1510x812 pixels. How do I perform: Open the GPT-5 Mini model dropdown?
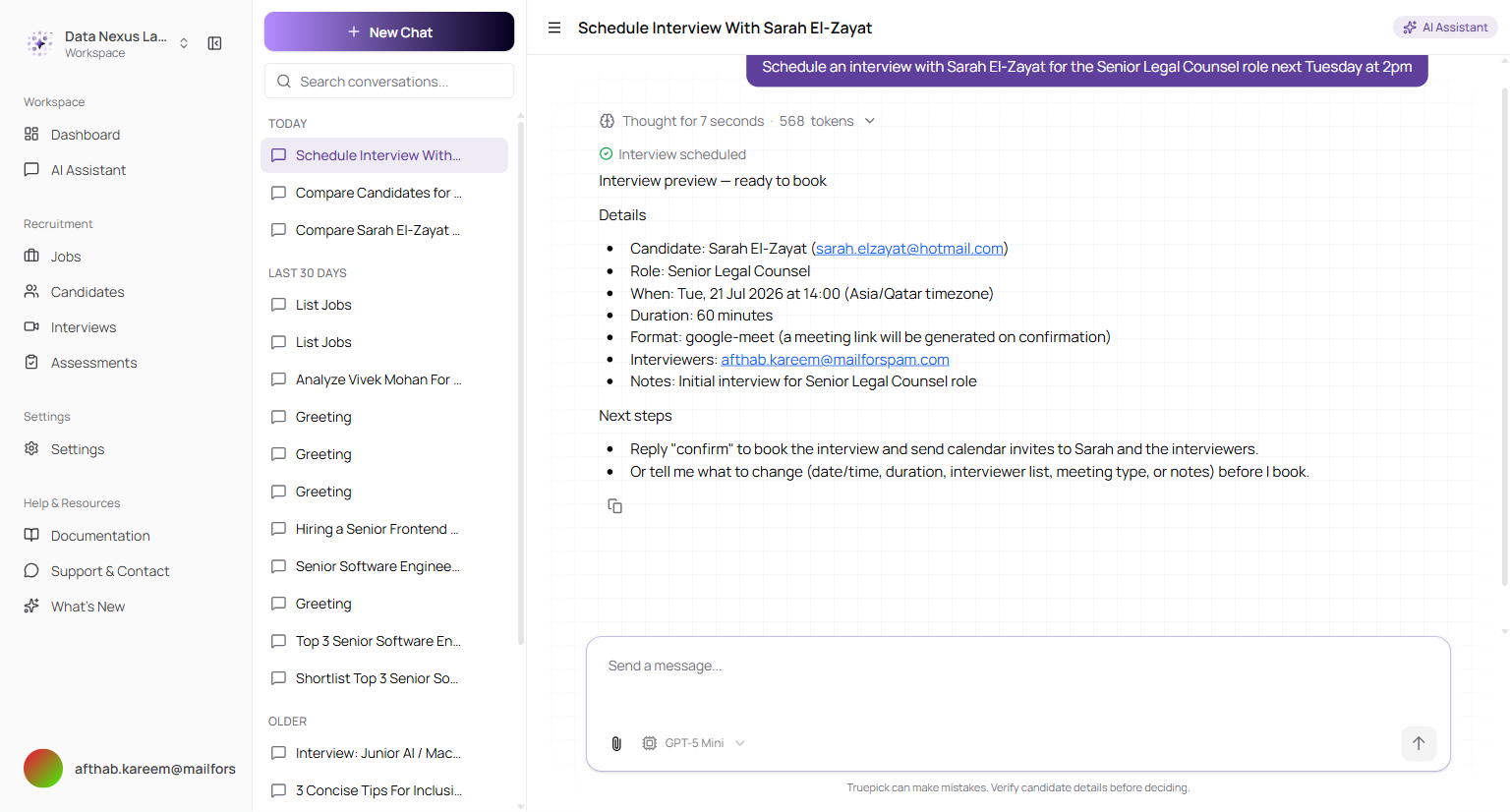(694, 743)
